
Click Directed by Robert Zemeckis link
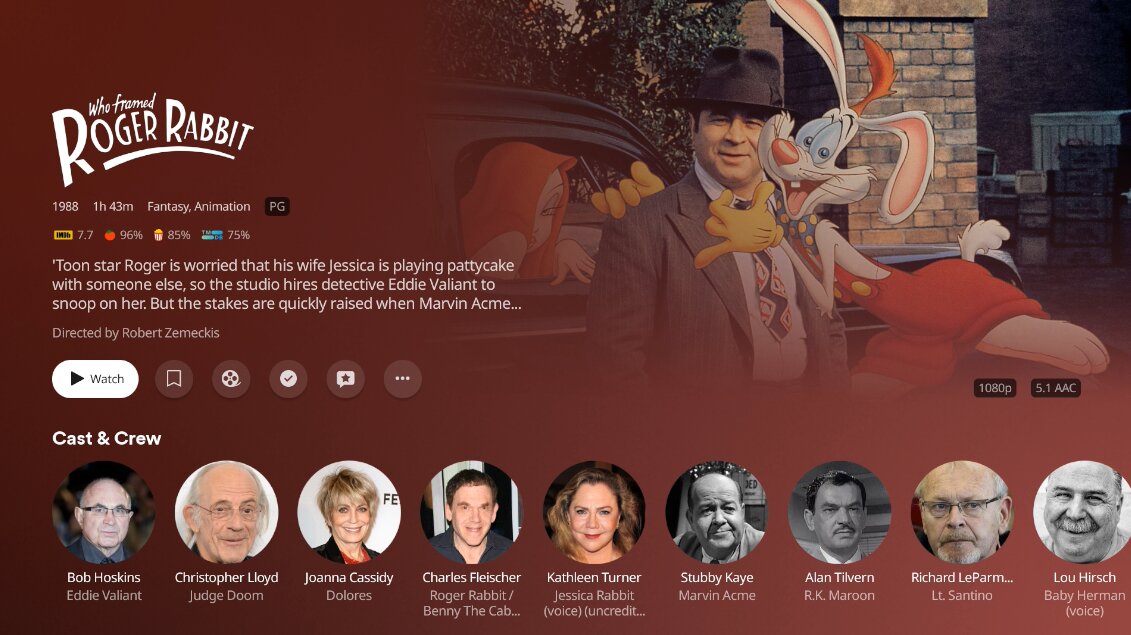pos(136,333)
